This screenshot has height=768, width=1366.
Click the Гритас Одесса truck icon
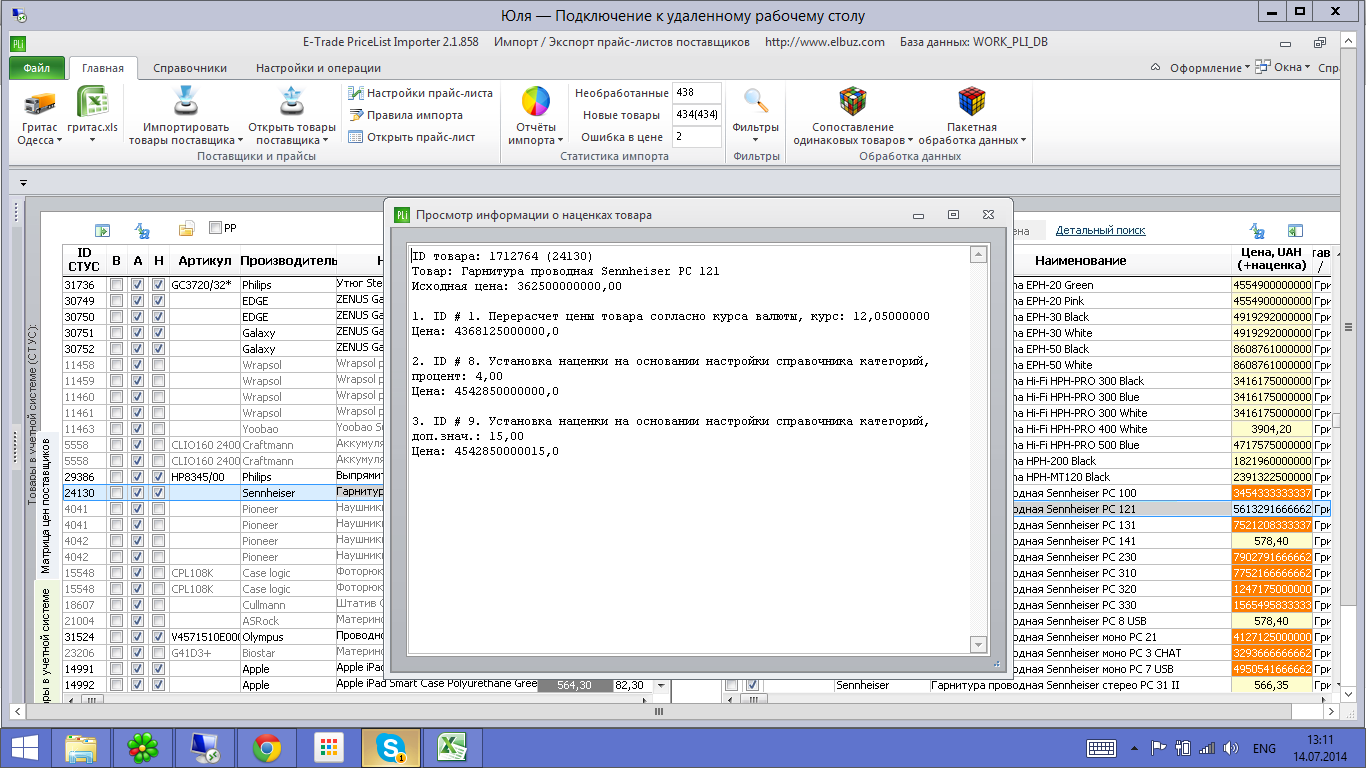click(39, 103)
